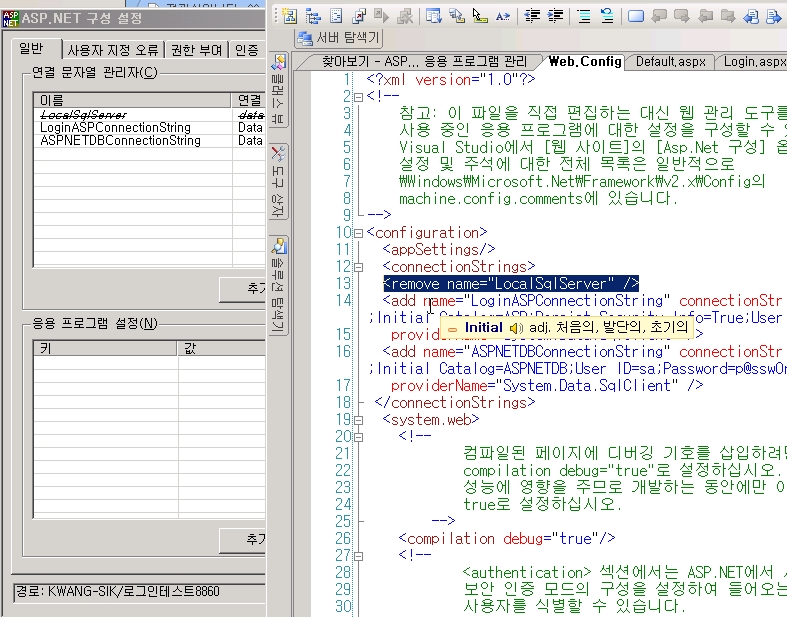Select the ASPNETDBConnectionString row
The width and height of the screenshot is (787, 617).
[149, 141]
